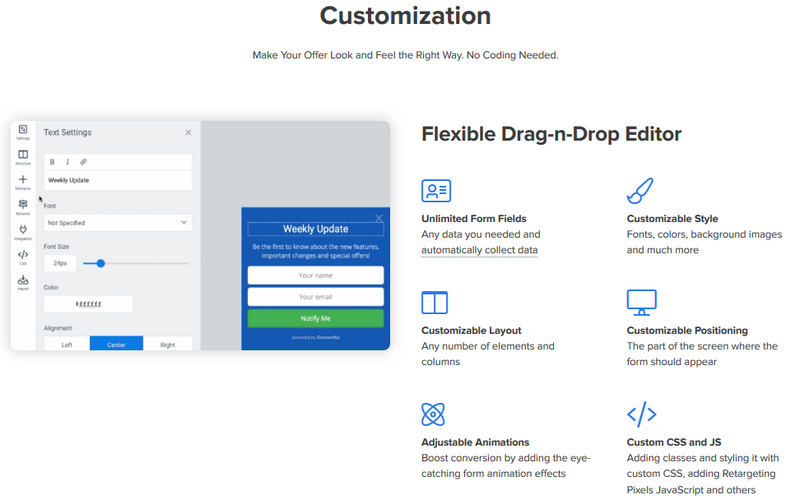Open the Elements plus icon

(23, 181)
